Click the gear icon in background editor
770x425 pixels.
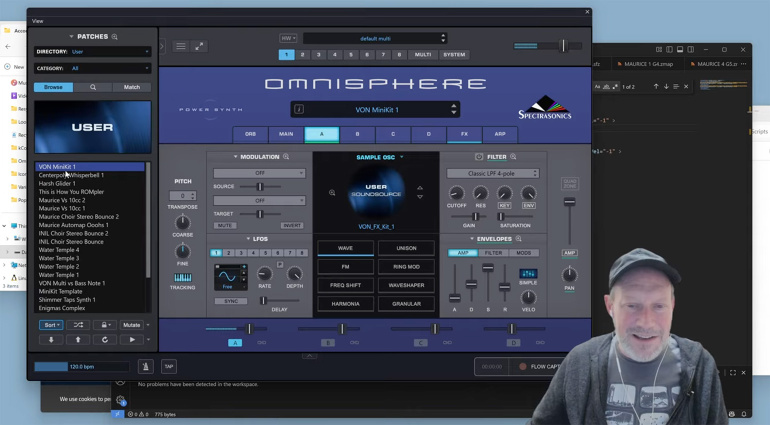click(121, 400)
